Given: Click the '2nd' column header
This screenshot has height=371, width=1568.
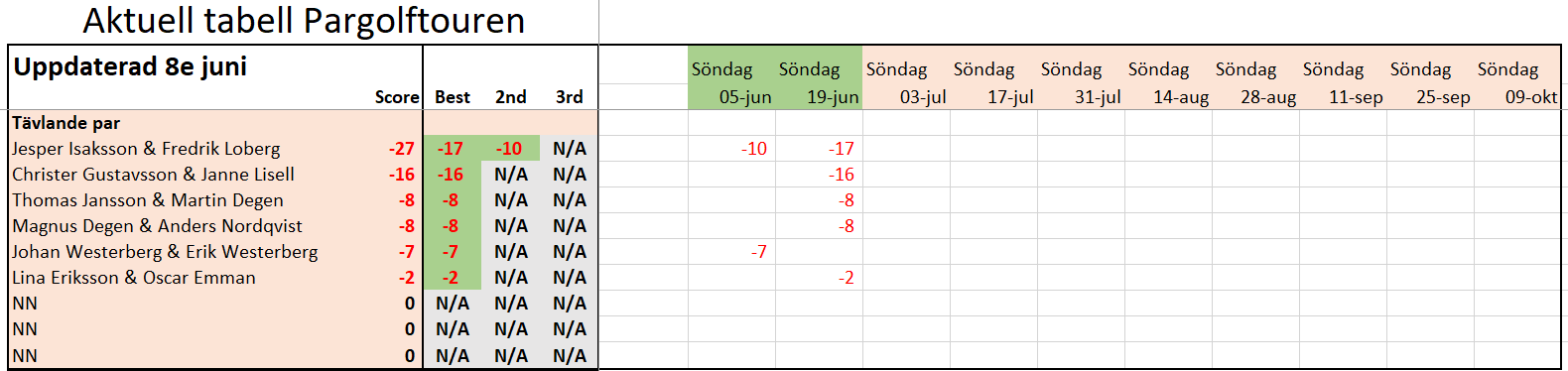Looking at the screenshot, I should click(x=511, y=97).
